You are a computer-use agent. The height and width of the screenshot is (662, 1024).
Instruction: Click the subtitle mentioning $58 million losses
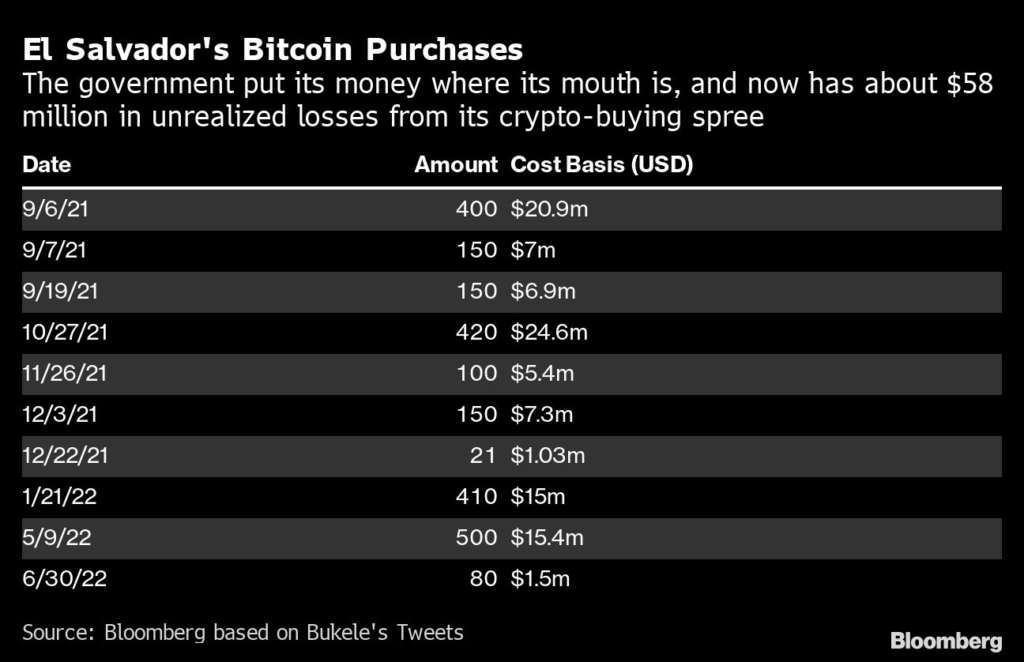tap(507, 101)
